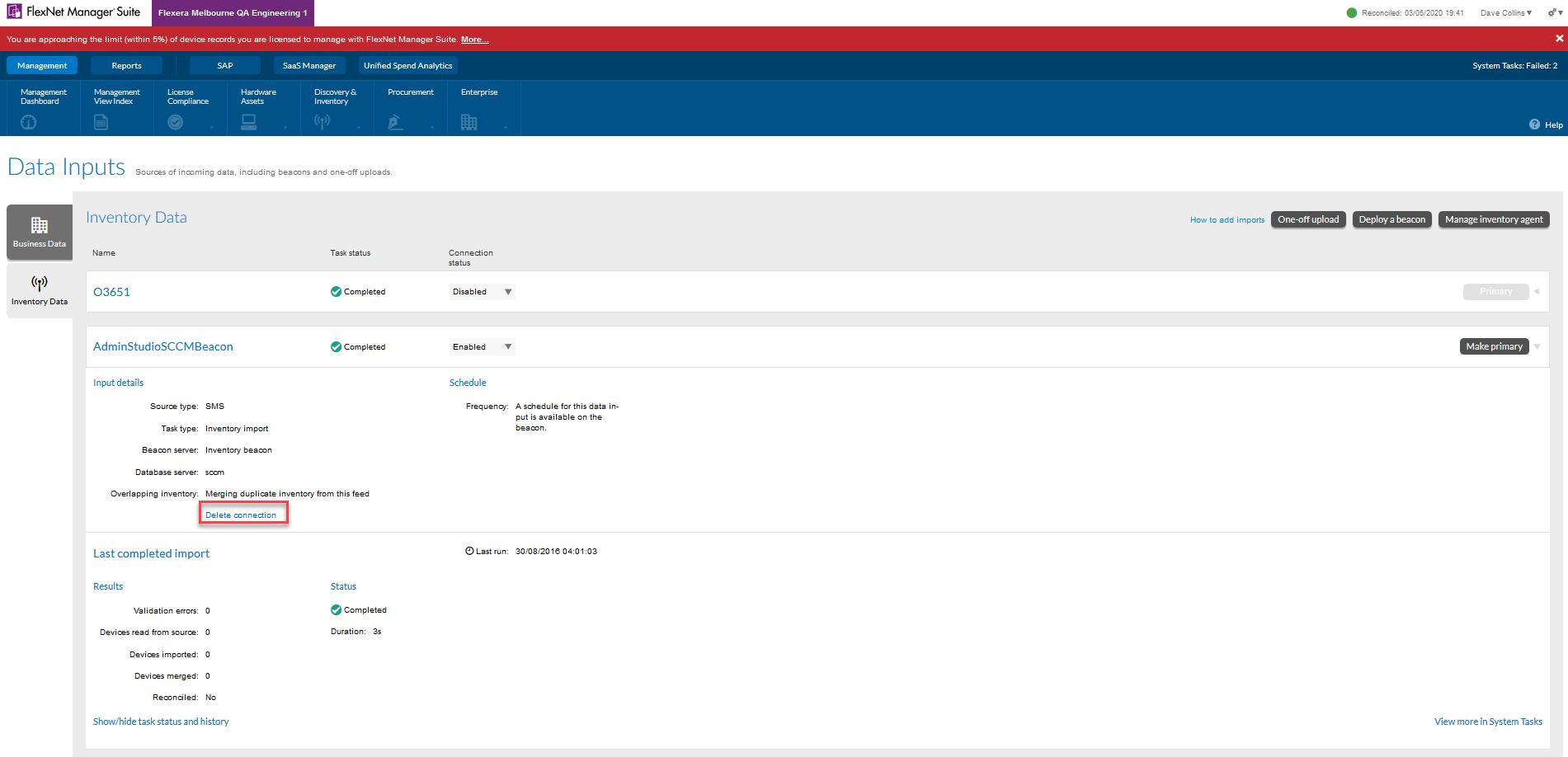Click the Results section heading
This screenshot has width=1568, height=757.
(x=108, y=586)
